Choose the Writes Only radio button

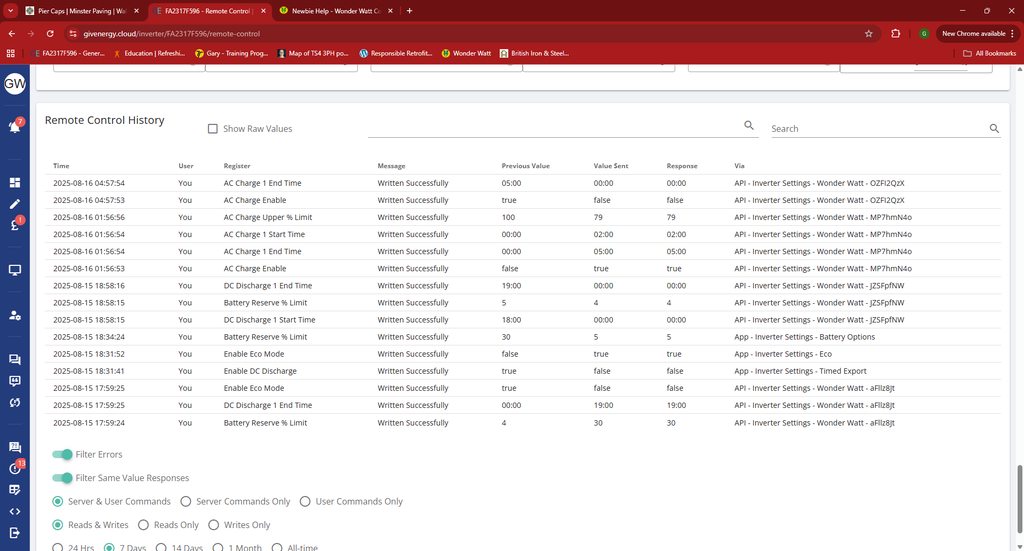pos(214,525)
